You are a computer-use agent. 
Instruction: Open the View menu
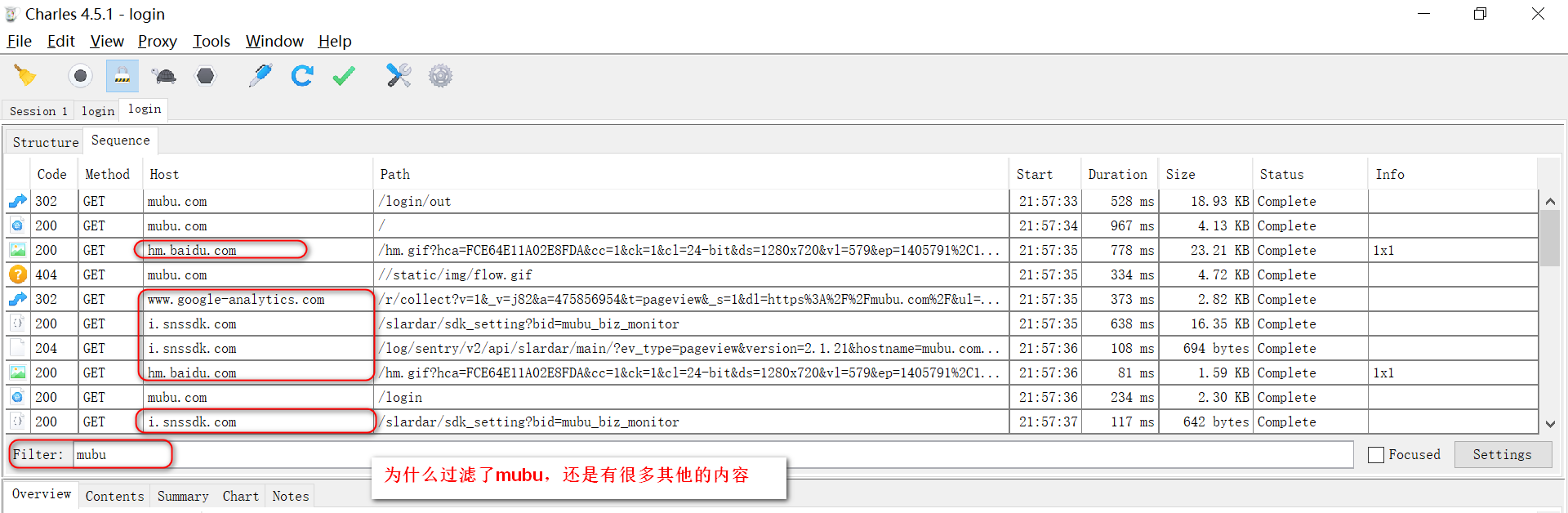(x=107, y=41)
